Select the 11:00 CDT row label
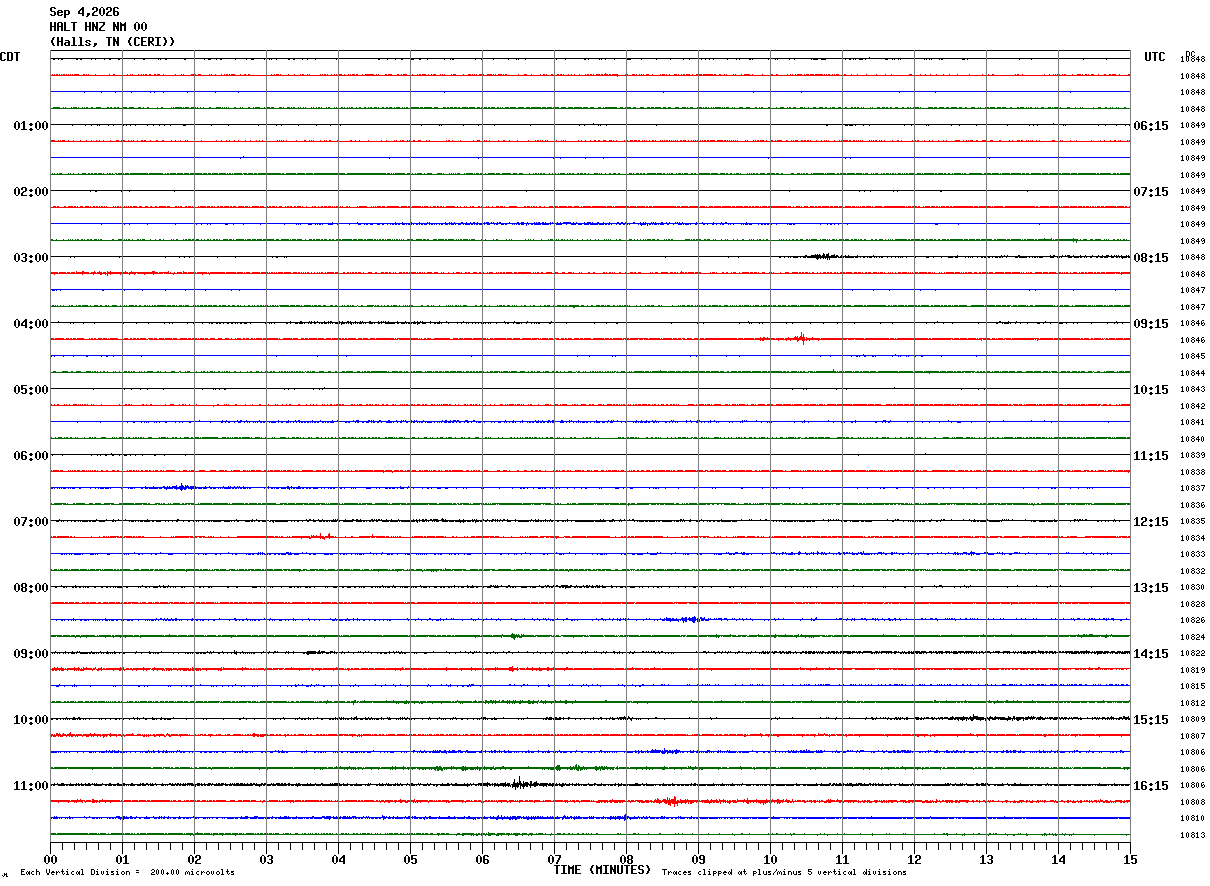The height and width of the screenshot is (886, 1210). tap(30, 786)
